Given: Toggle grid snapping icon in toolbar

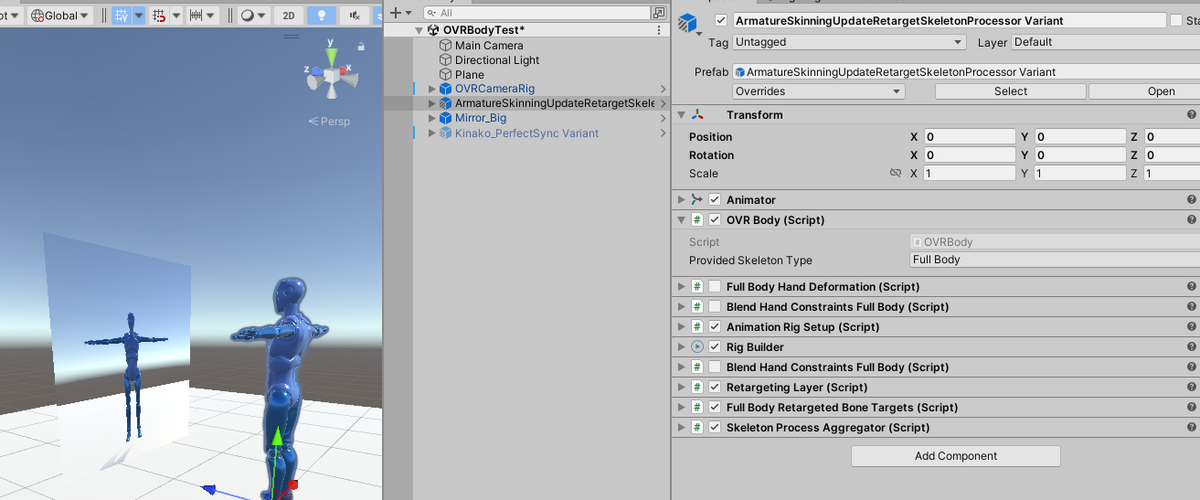Looking at the screenshot, I should (159, 15).
